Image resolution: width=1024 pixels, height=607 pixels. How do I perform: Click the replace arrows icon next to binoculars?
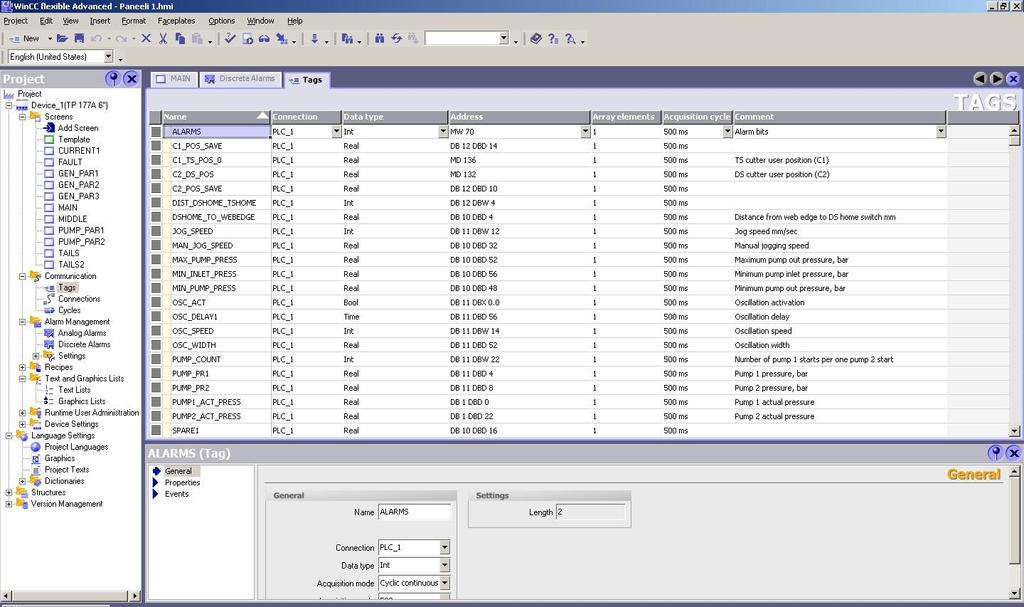(396, 39)
